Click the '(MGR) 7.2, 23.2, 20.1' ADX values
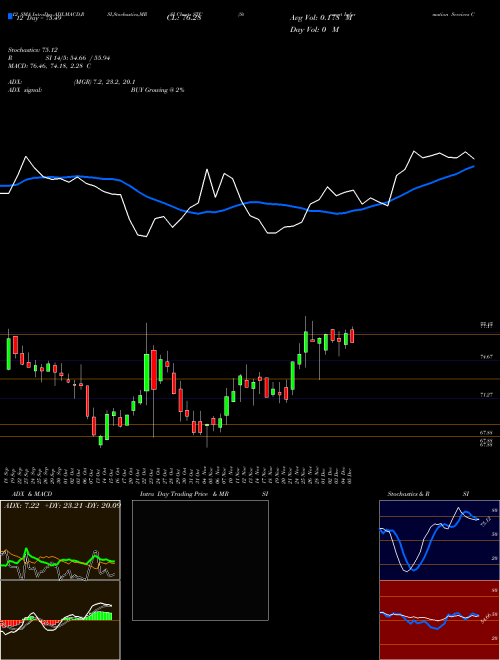This screenshot has width=500, height=660. pyautogui.click(x=104, y=82)
